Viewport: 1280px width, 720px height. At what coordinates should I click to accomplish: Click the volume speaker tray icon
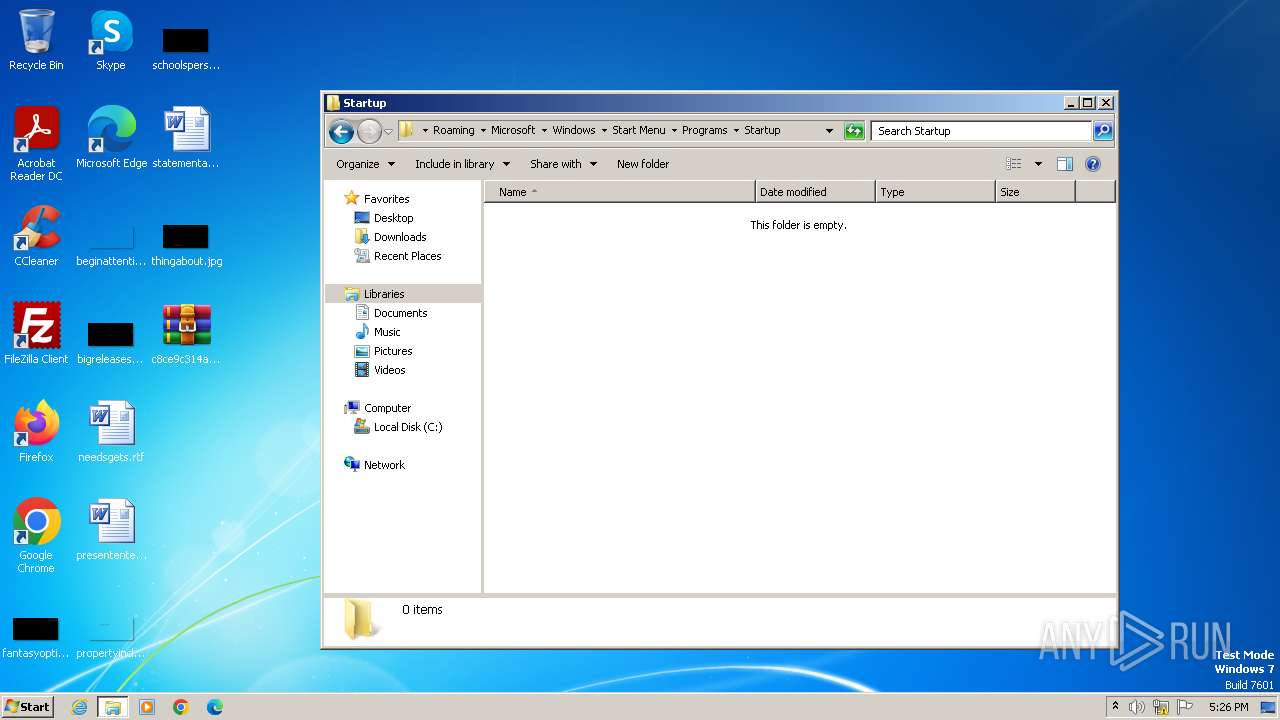(x=1137, y=707)
